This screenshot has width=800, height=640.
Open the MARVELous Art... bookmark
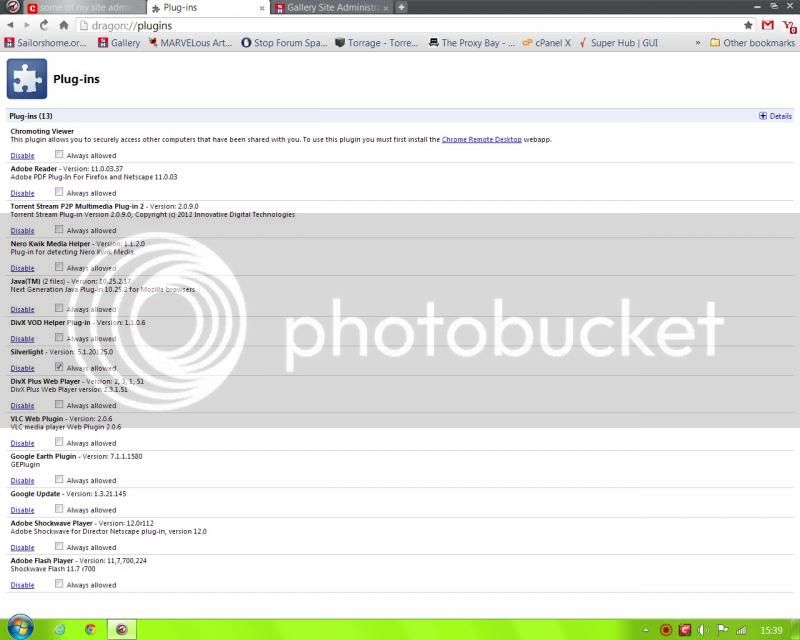(190, 43)
